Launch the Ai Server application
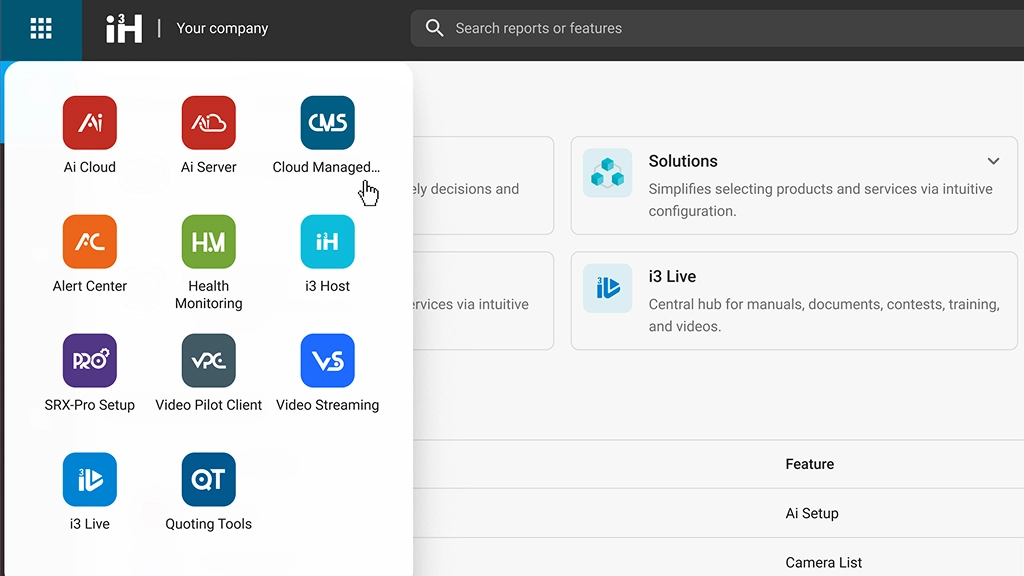The height and width of the screenshot is (576, 1024). pyautogui.click(x=208, y=122)
